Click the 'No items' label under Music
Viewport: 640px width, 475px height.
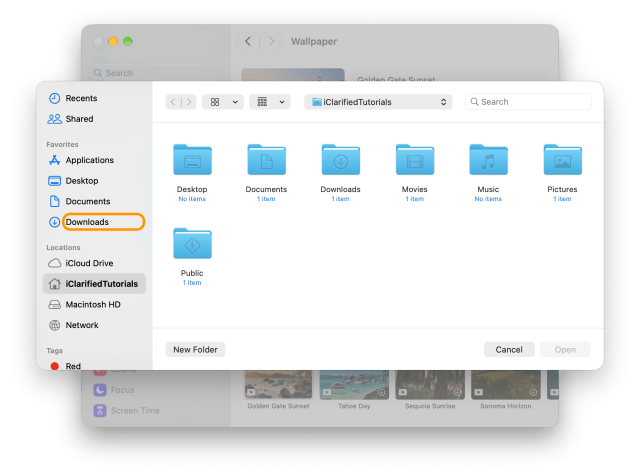pyautogui.click(x=488, y=199)
